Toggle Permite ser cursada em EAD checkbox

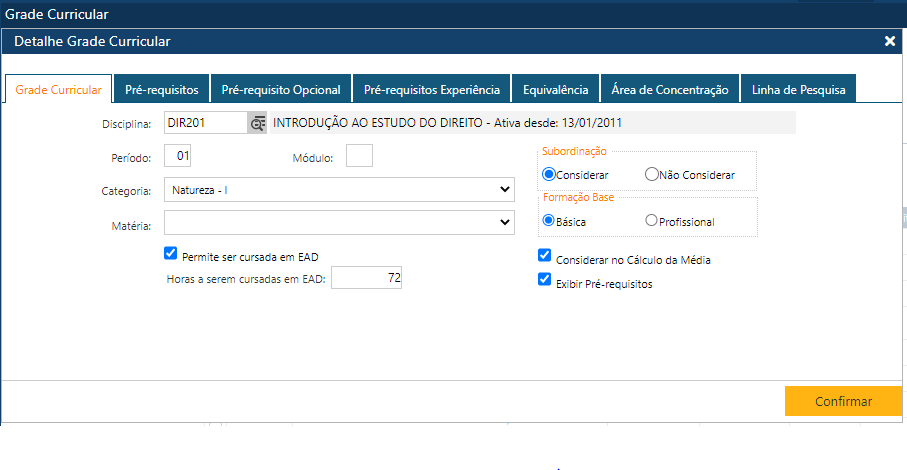(170, 254)
